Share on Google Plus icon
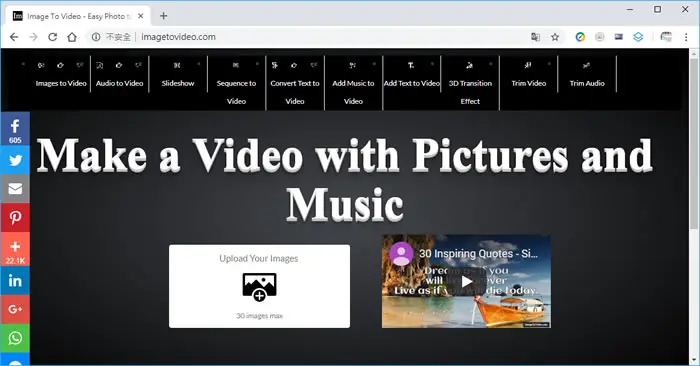Image resolution: width=700 pixels, height=366 pixels. [x=15, y=309]
